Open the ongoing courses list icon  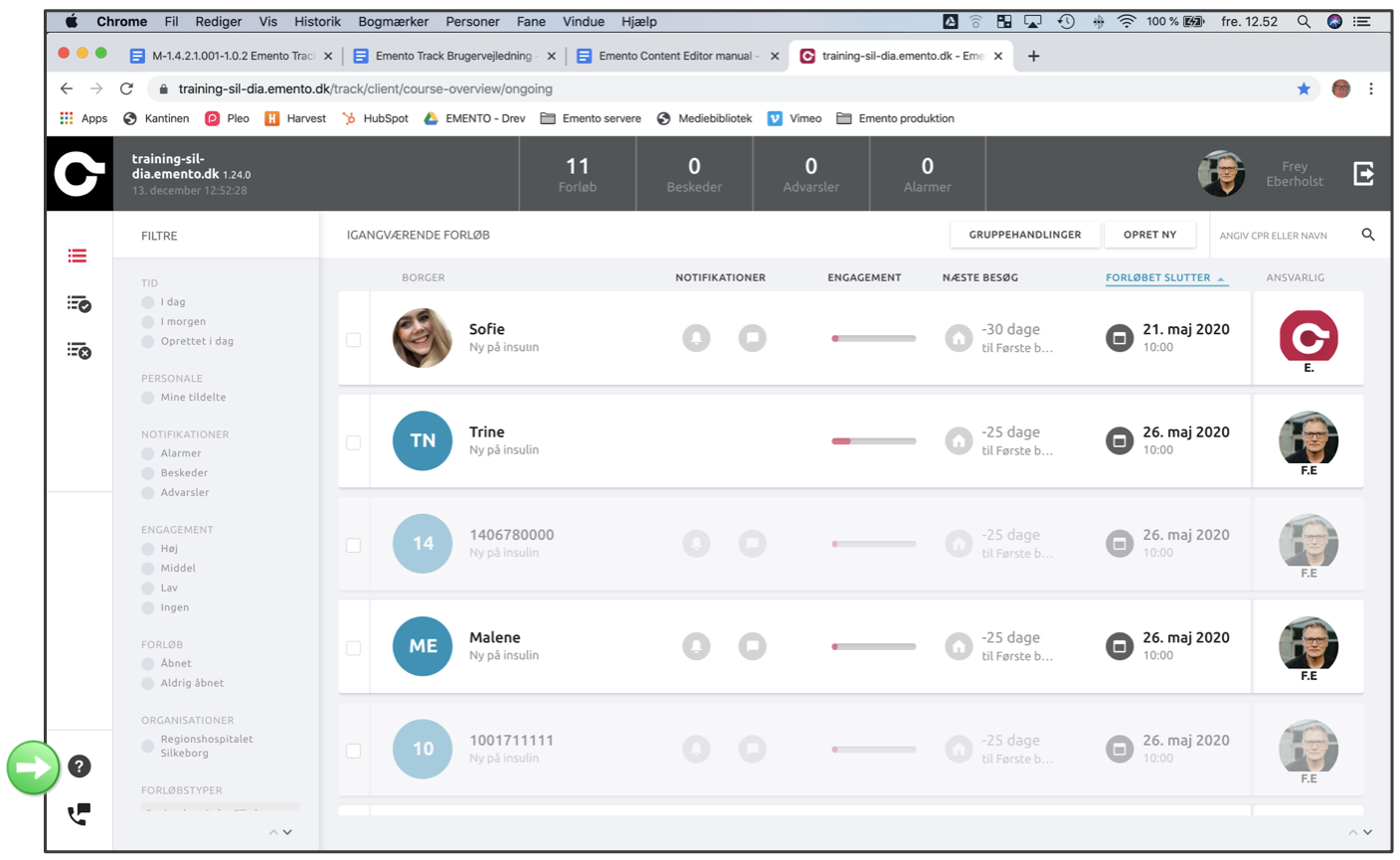(78, 257)
